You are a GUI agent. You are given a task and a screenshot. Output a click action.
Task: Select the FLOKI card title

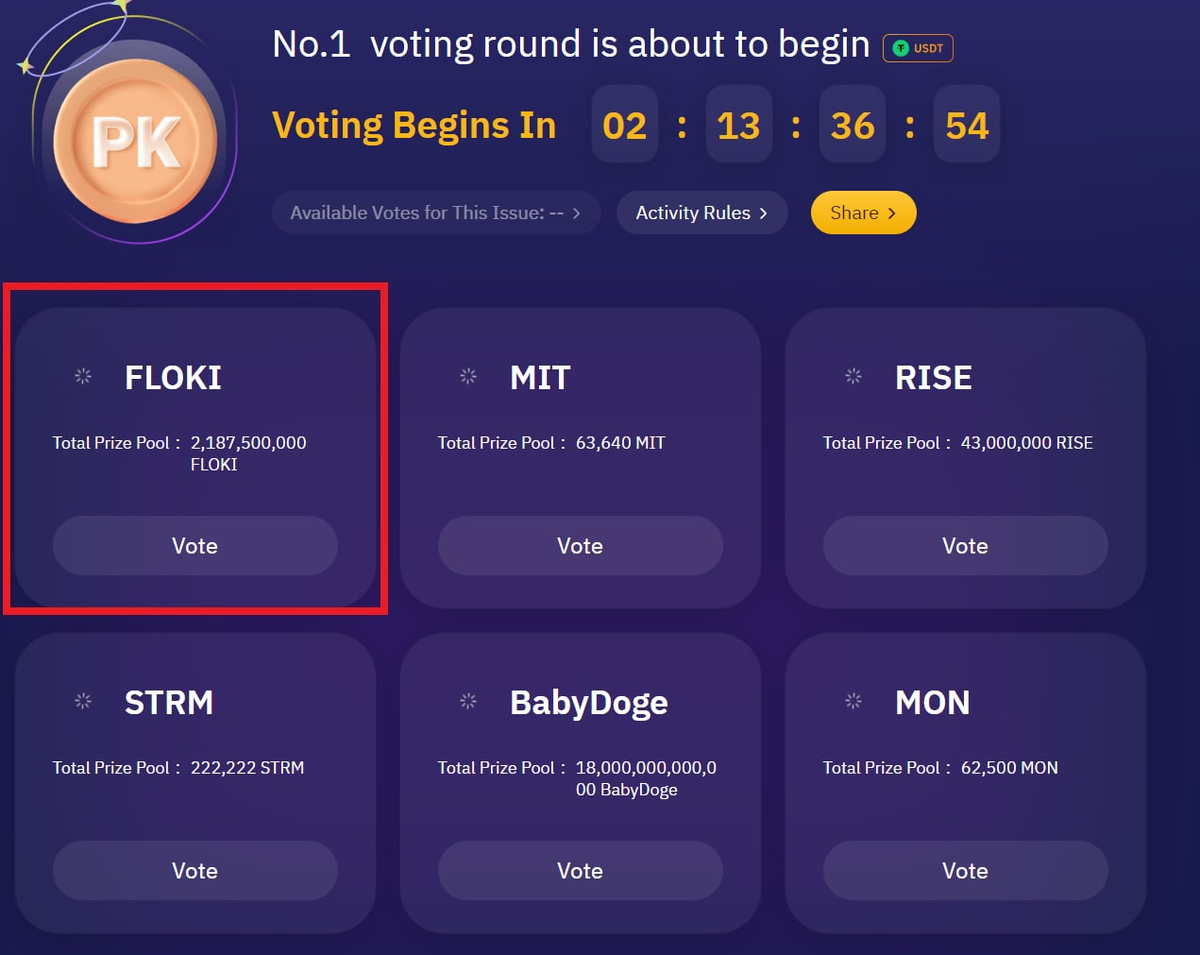173,378
